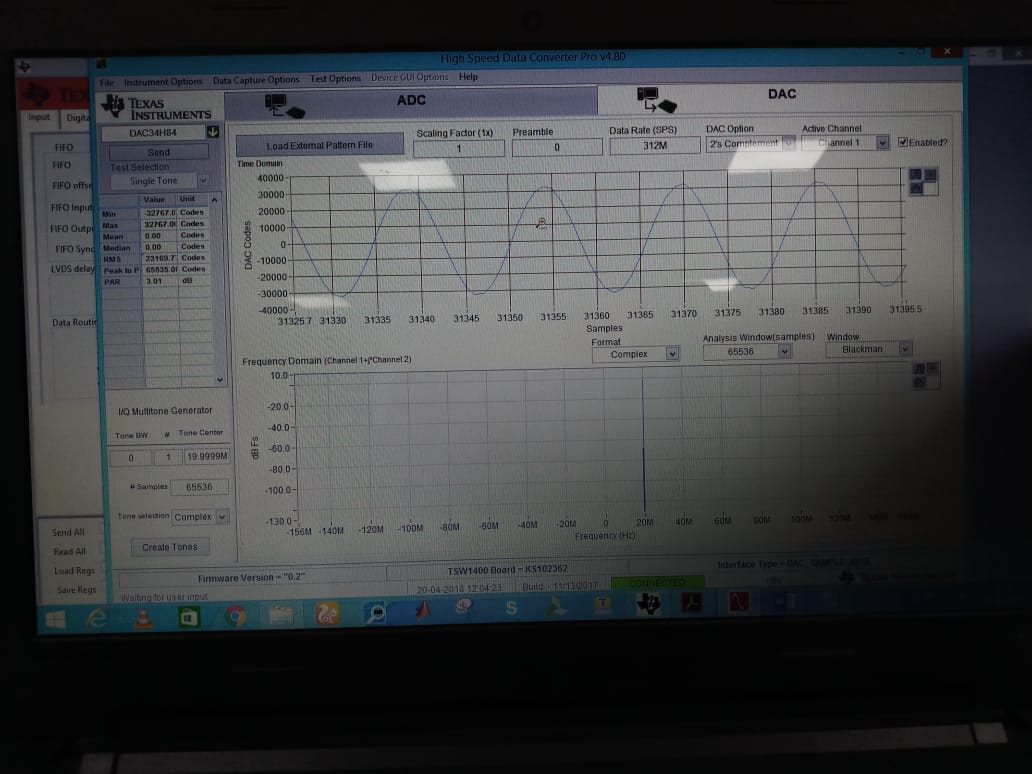Open the File menu
1032x774 pixels.
click(107, 83)
